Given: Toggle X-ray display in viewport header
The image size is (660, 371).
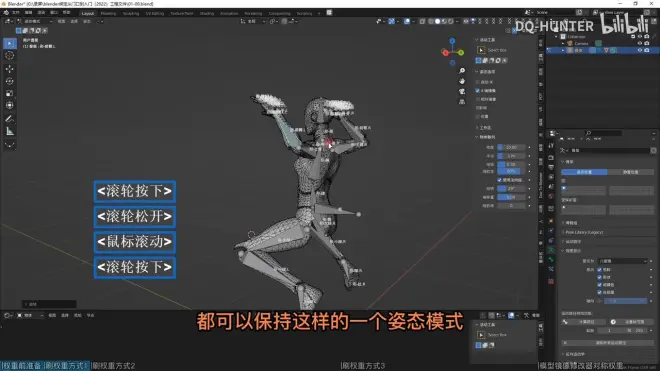Looking at the screenshot, I should [x=422, y=21].
